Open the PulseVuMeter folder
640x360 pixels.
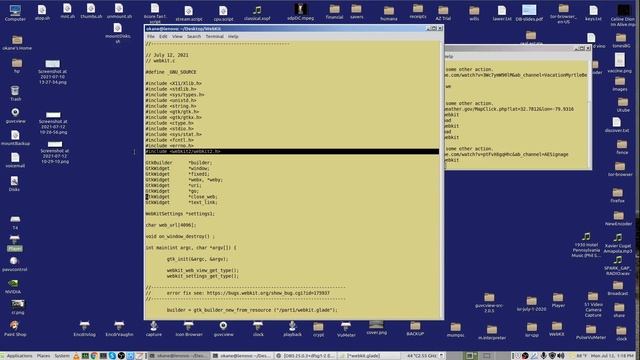pos(591,332)
